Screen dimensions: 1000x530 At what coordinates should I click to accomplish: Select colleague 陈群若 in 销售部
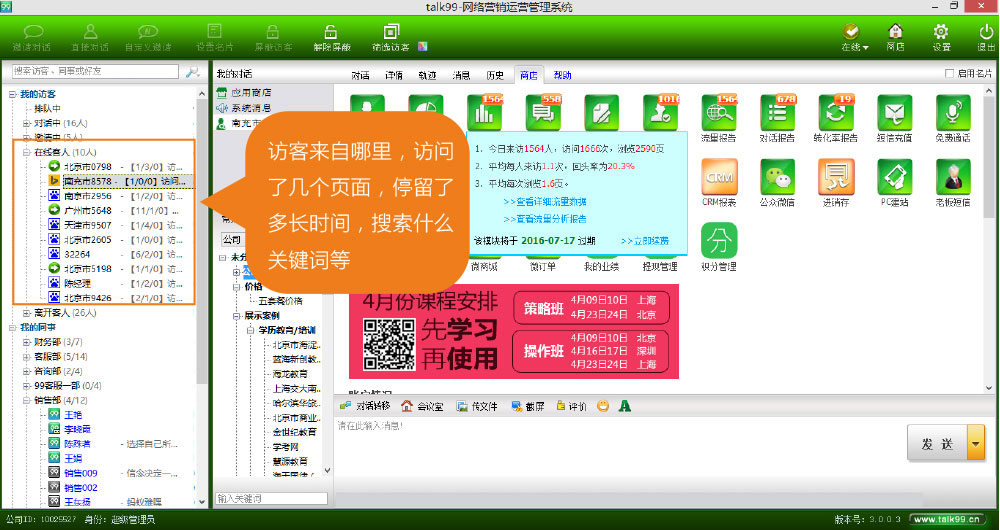tap(77, 444)
